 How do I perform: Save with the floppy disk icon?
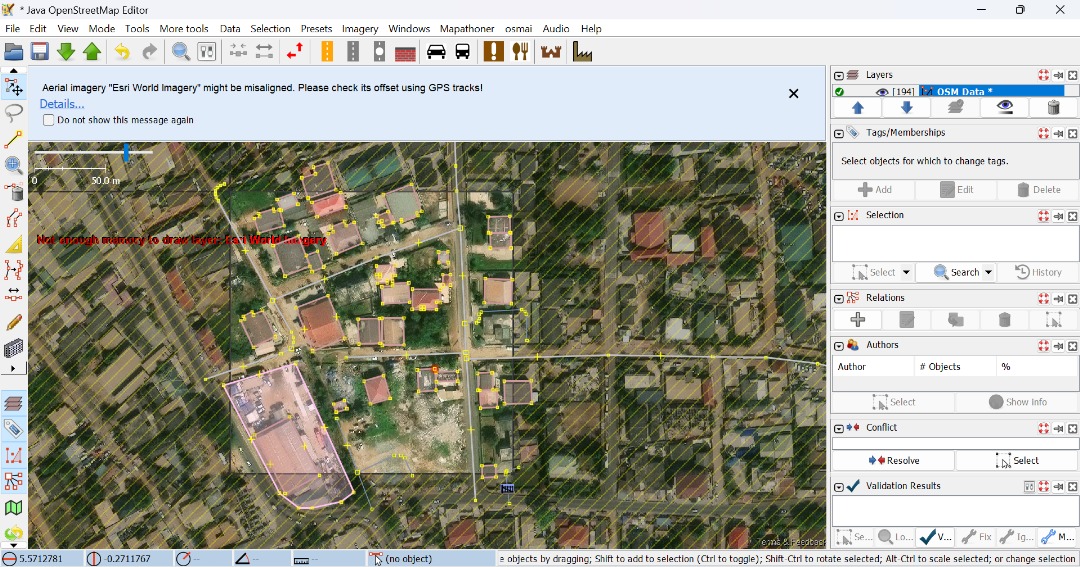point(40,52)
